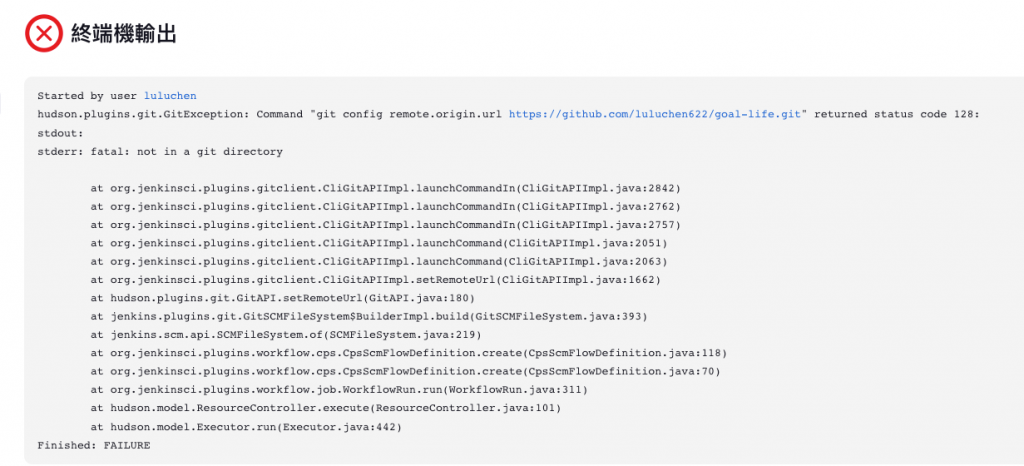This screenshot has width=1024, height=466.
Task: Click the Executor.run Executor.java:442 line
Action: coord(246,427)
